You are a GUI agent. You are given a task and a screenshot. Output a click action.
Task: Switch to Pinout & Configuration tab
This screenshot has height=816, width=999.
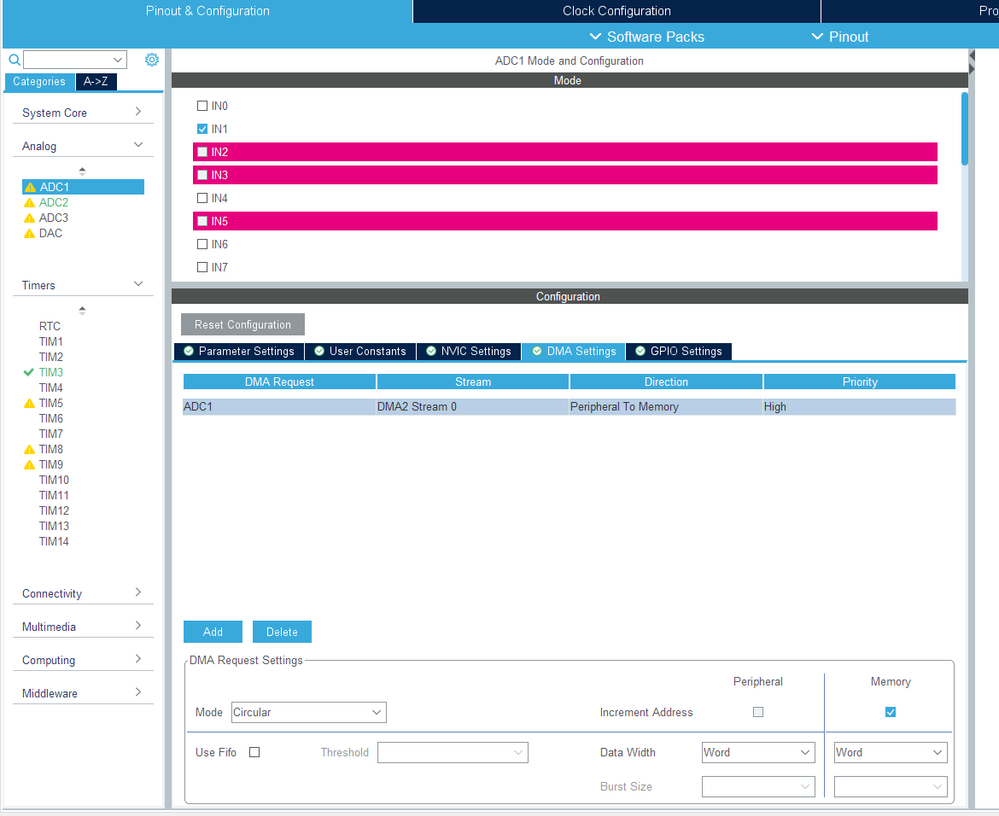pos(208,11)
